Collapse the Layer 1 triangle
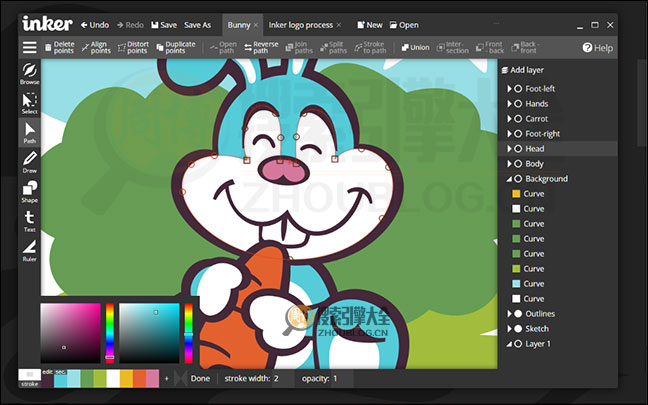The height and width of the screenshot is (405, 648). [510, 344]
